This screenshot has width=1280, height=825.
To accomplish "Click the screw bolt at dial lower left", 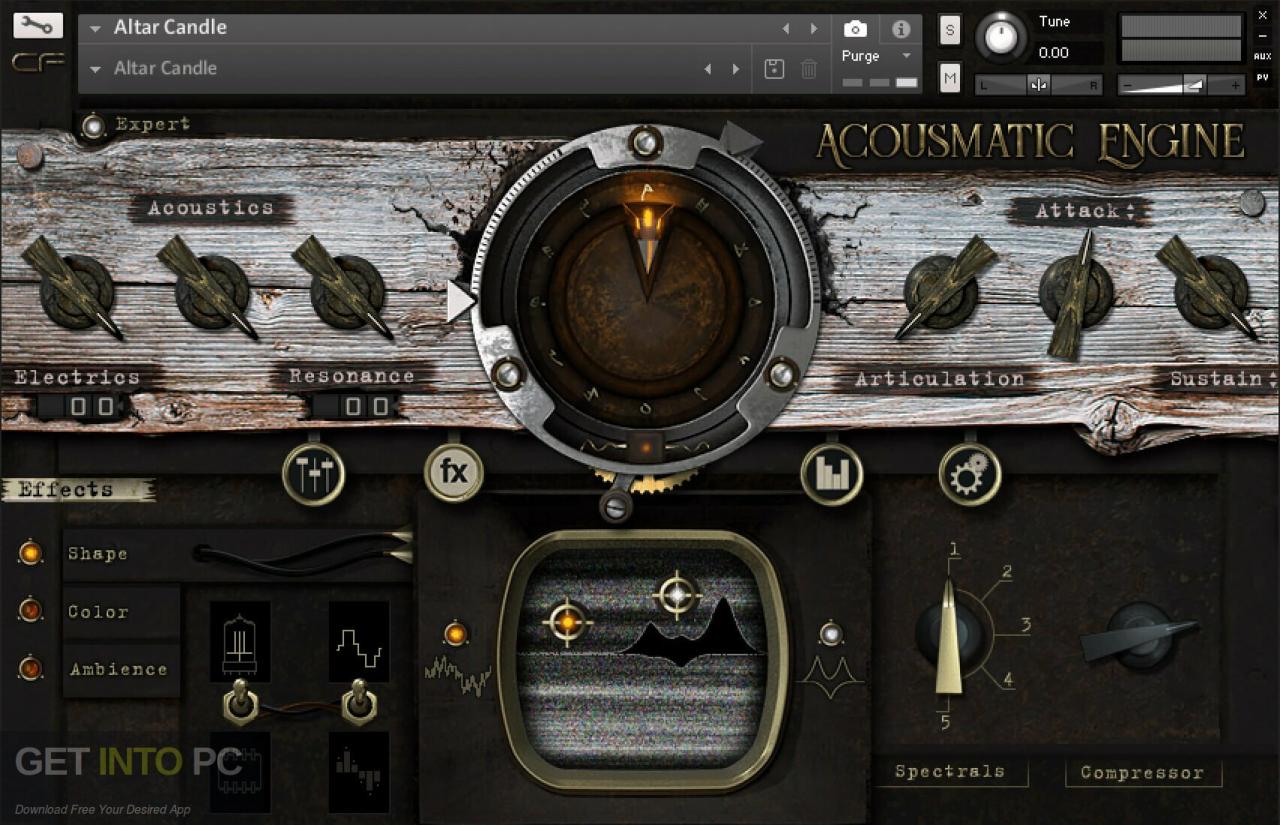I will click(x=508, y=375).
